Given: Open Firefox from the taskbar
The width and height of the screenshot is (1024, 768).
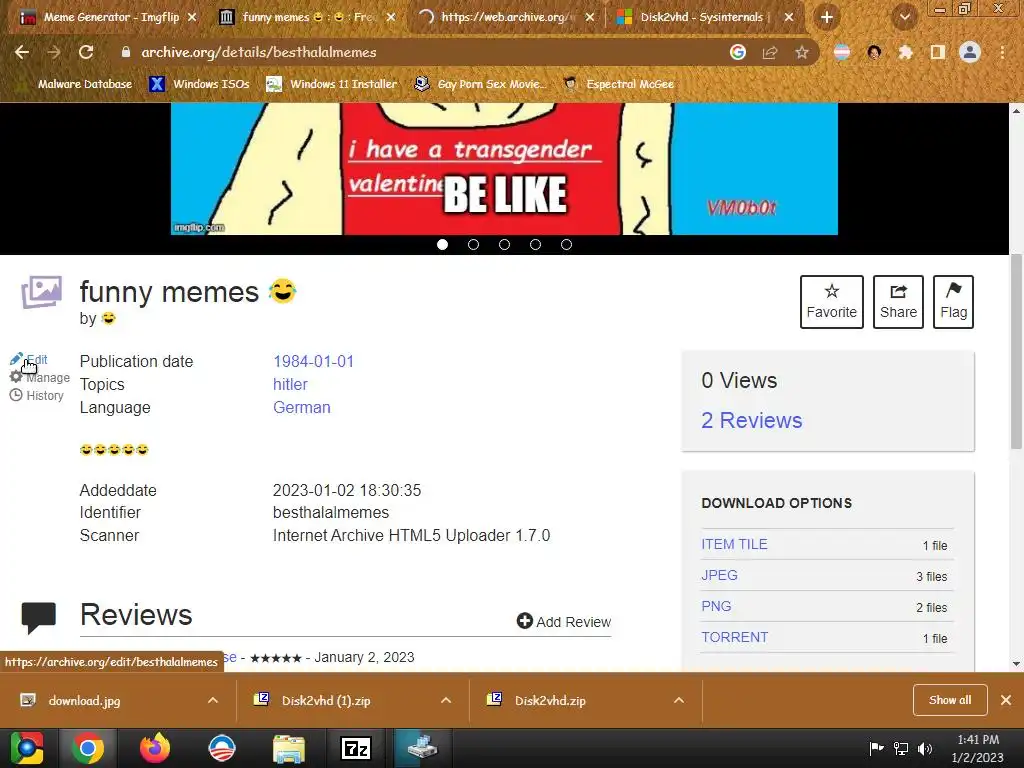Looking at the screenshot, I should 155,748.
